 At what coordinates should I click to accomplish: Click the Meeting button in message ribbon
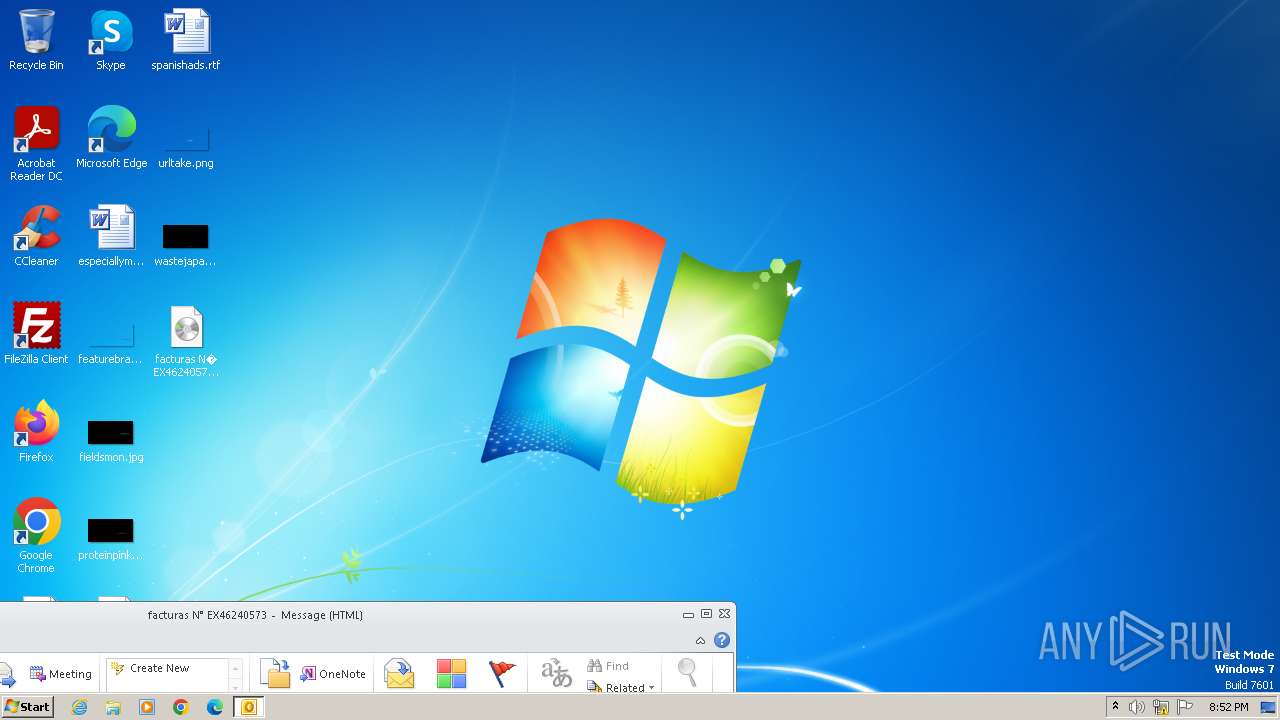coord(61,674)
